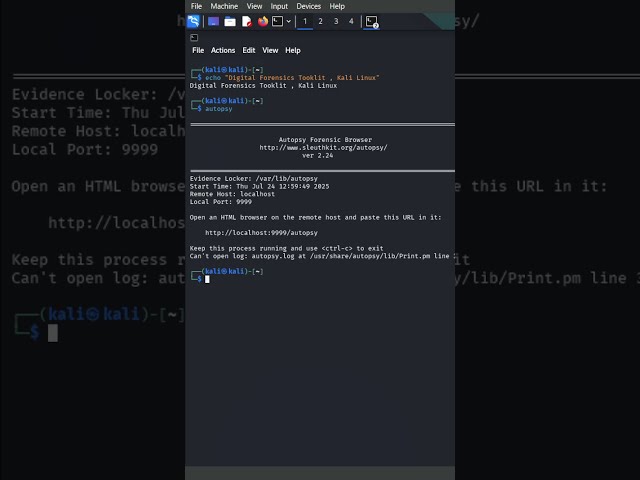The image size is (640, 480).
Task: Open VirtualBox Input menu
Action: pyautogui.click(x=279, y=6)
